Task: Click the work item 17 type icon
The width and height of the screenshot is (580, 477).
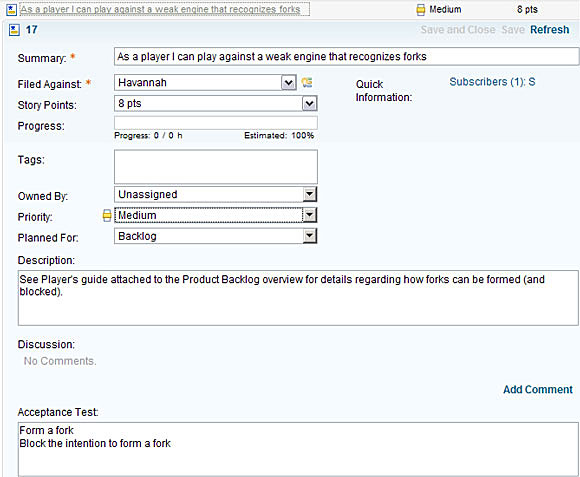Action: tap(14, 30)
